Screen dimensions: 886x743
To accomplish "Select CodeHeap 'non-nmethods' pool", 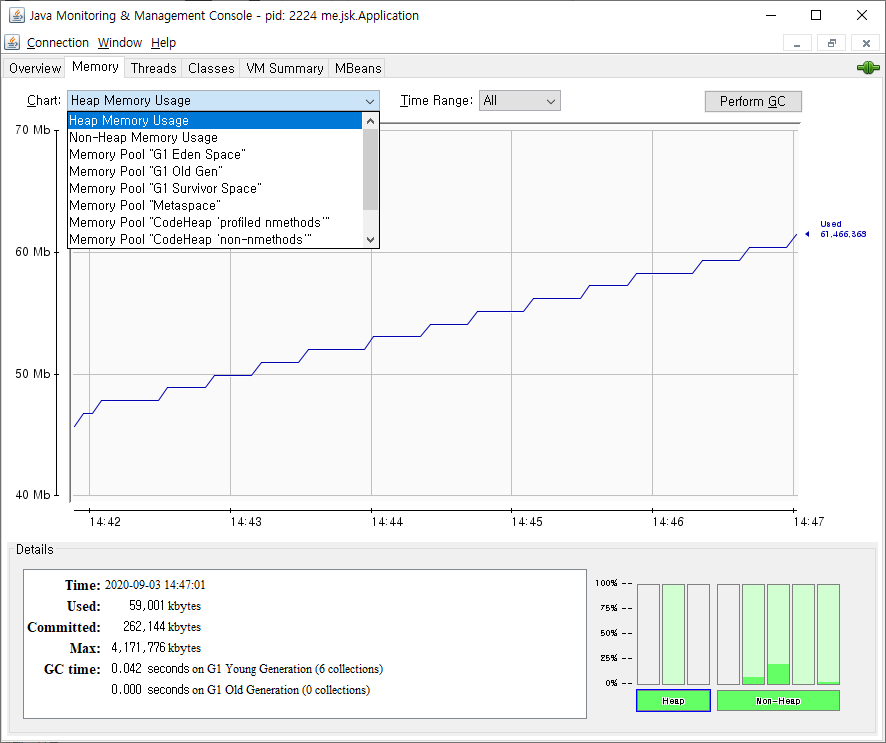I will pos(215,239).
